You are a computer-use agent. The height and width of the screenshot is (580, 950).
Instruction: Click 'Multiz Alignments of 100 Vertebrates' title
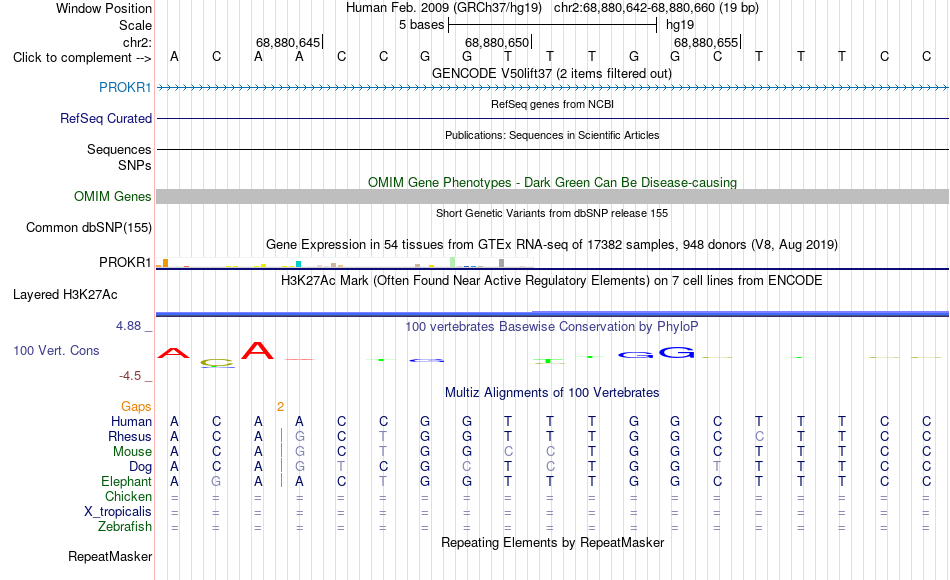click(552, 392)
